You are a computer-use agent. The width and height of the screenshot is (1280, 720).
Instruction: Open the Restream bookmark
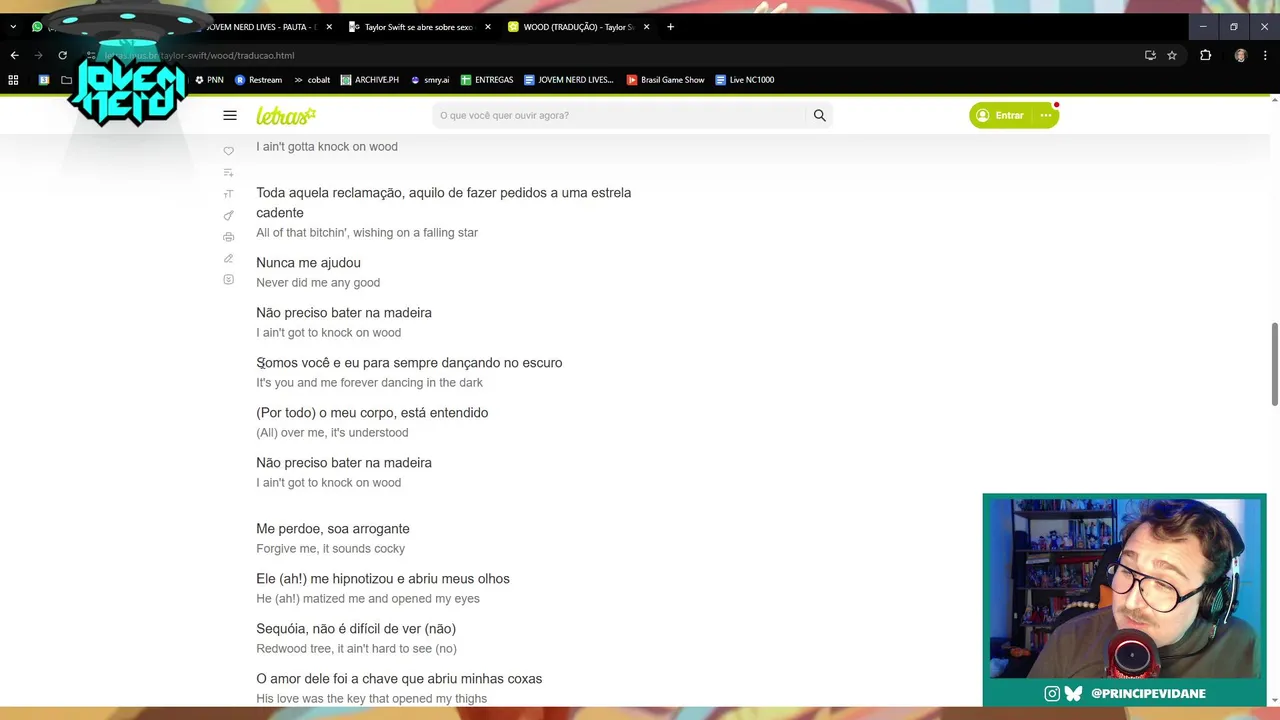click(258, 80)
